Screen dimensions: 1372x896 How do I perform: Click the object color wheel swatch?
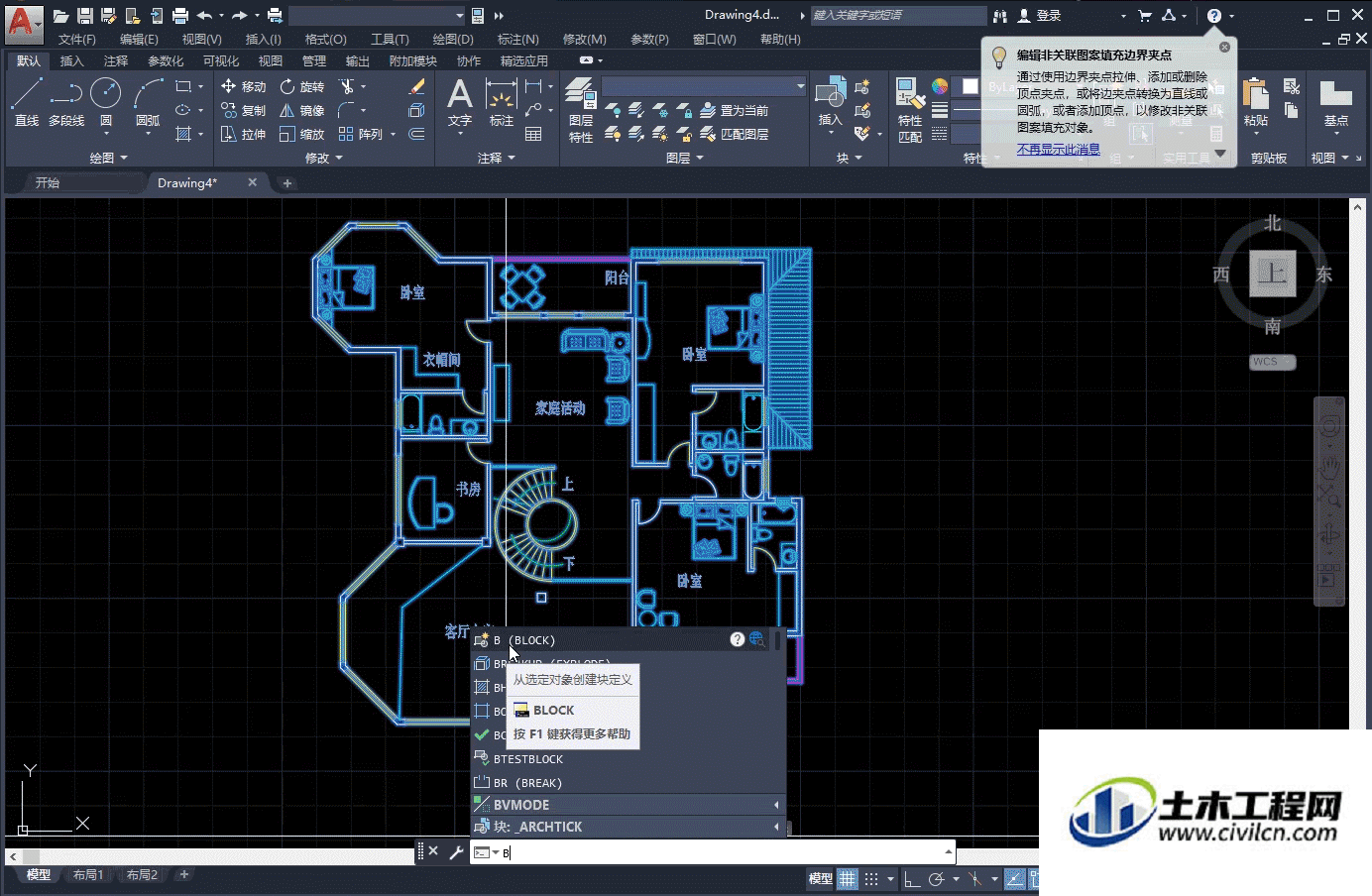[x=940, y=86]
